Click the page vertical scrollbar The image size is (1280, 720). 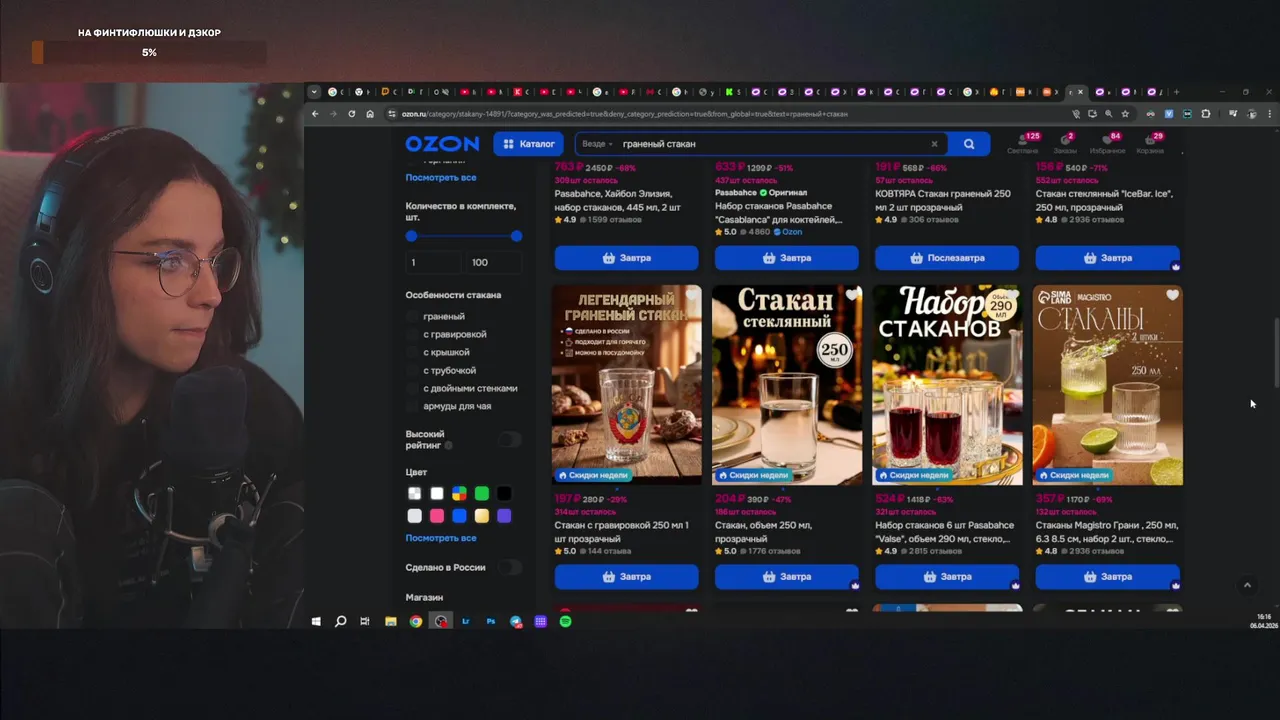[x=1277, y=351]
